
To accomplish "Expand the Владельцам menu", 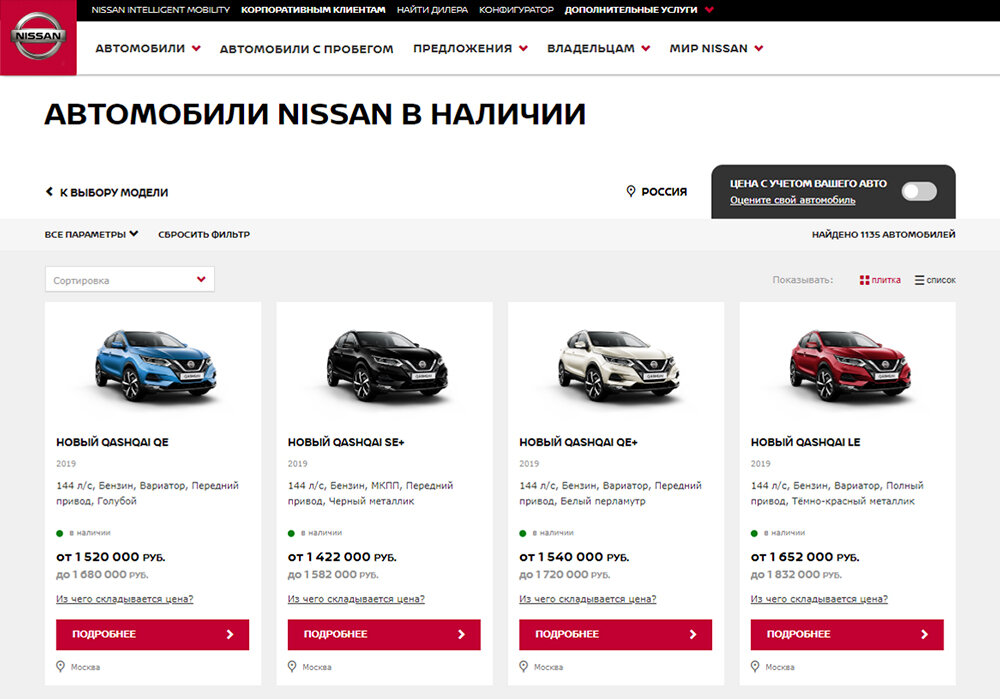I will pyautogui.click(x=598, y=48).
